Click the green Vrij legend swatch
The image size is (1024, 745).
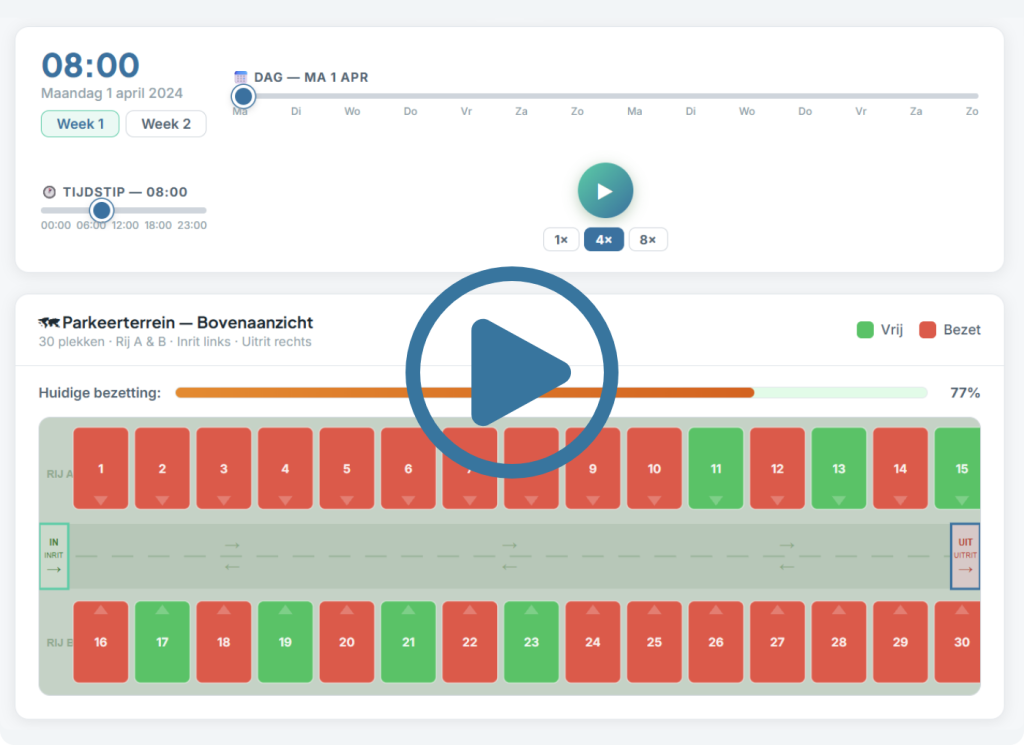865,330
